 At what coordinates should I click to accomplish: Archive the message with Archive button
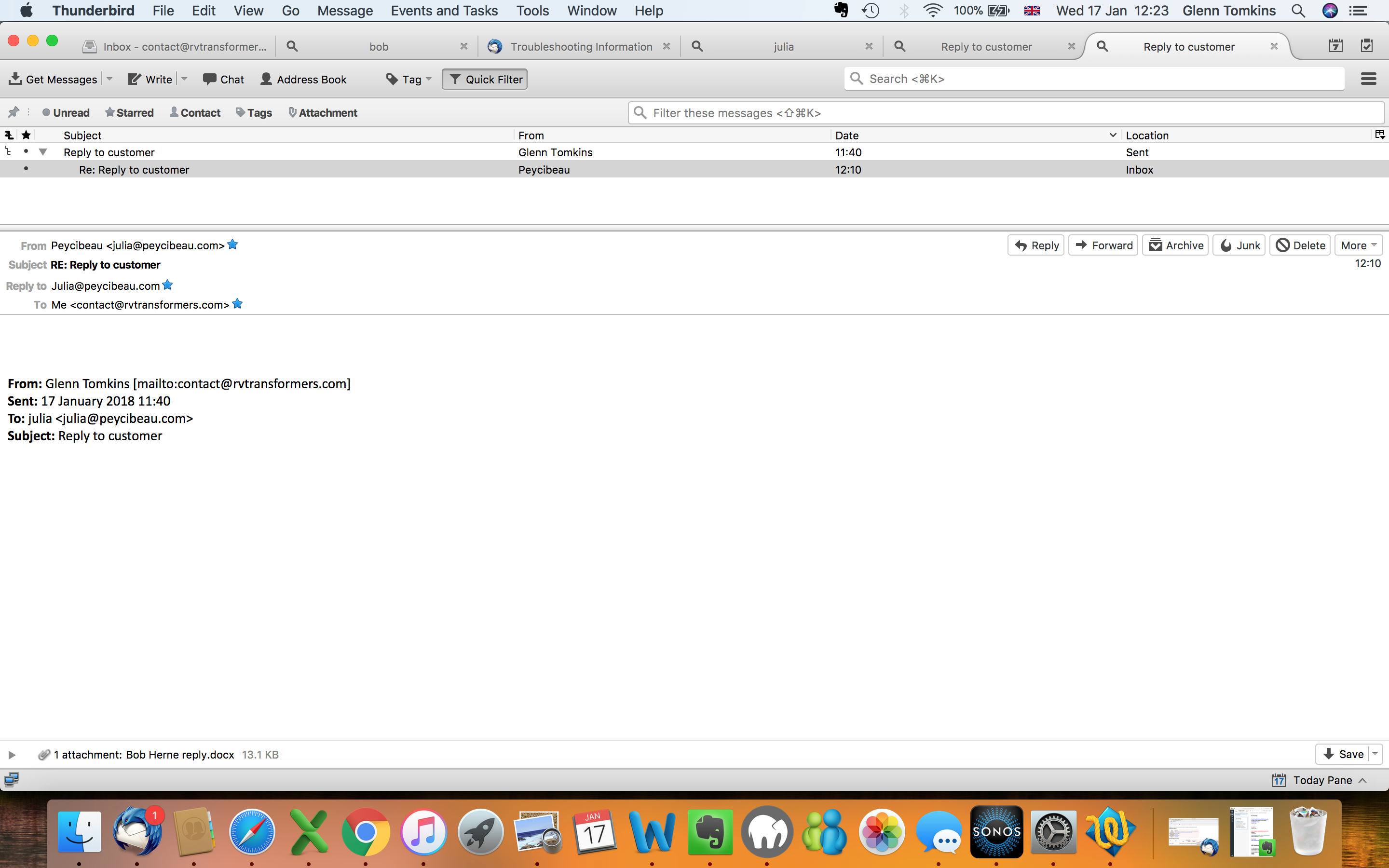[1175, 245]
